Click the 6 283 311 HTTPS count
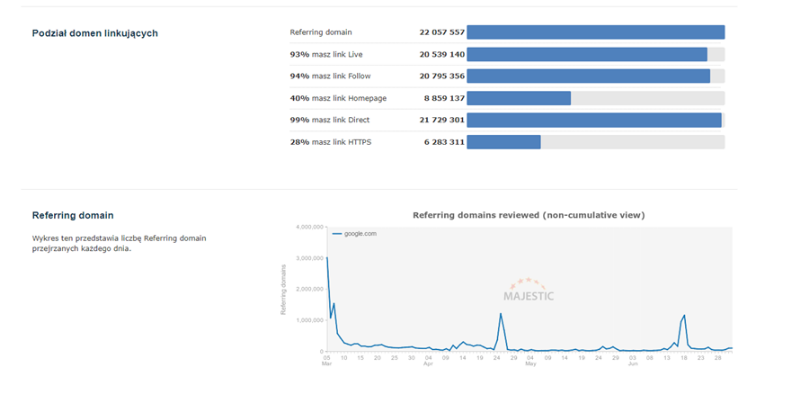Image resolution: width=800 pixels, height=403 pixels. tap(444, 142)
